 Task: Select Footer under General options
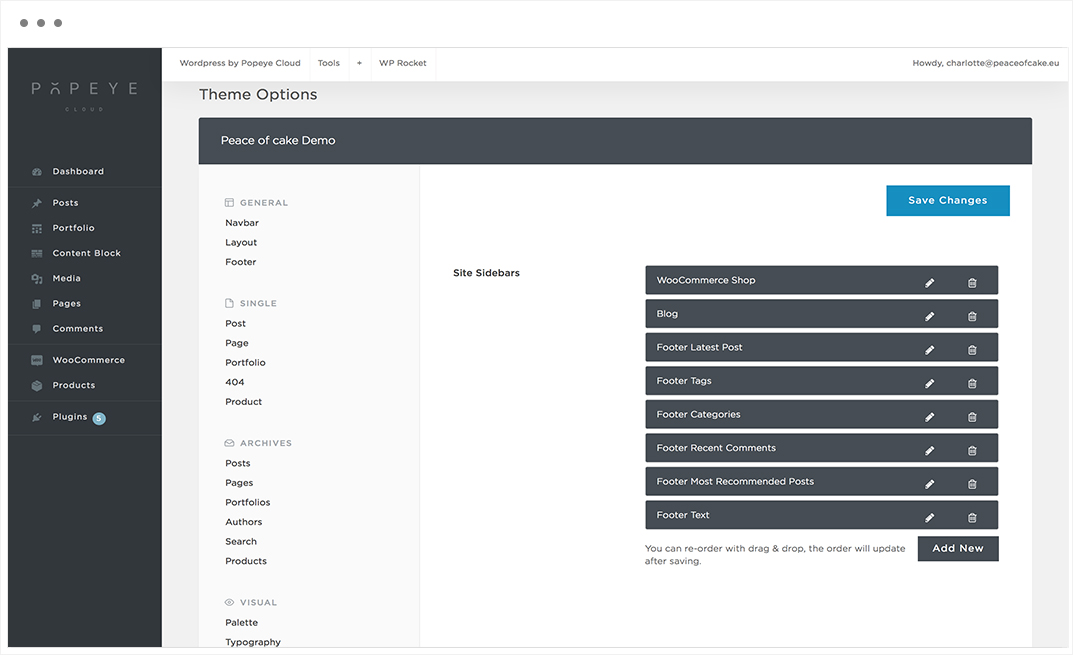(x=241, y=262)
